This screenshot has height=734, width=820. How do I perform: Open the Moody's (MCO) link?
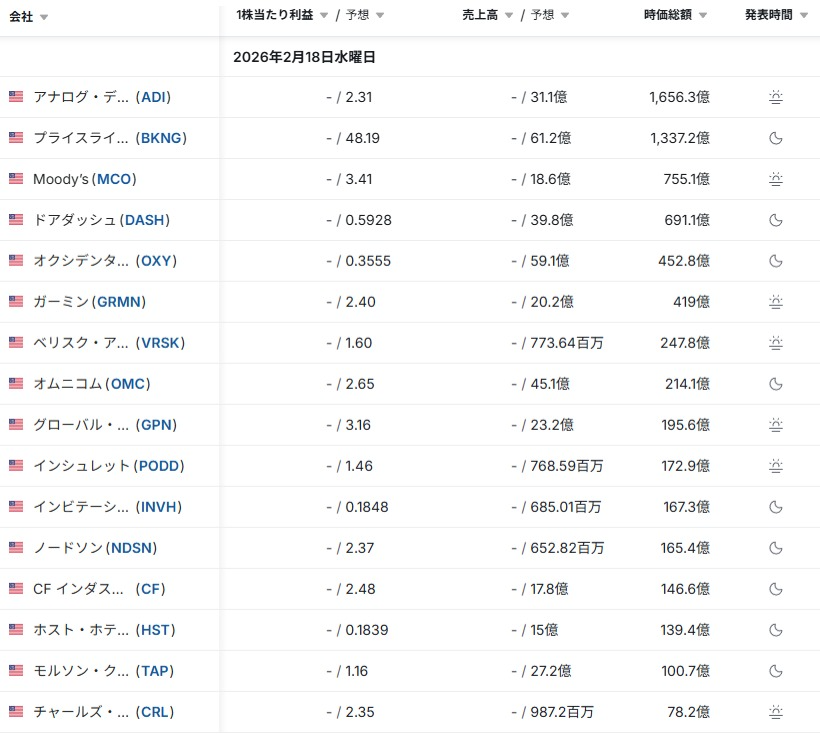(84, 179)
